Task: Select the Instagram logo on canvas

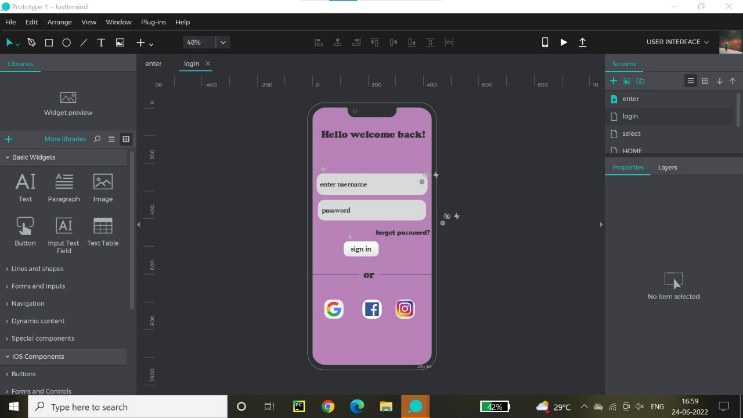Action: pos(405,309)
